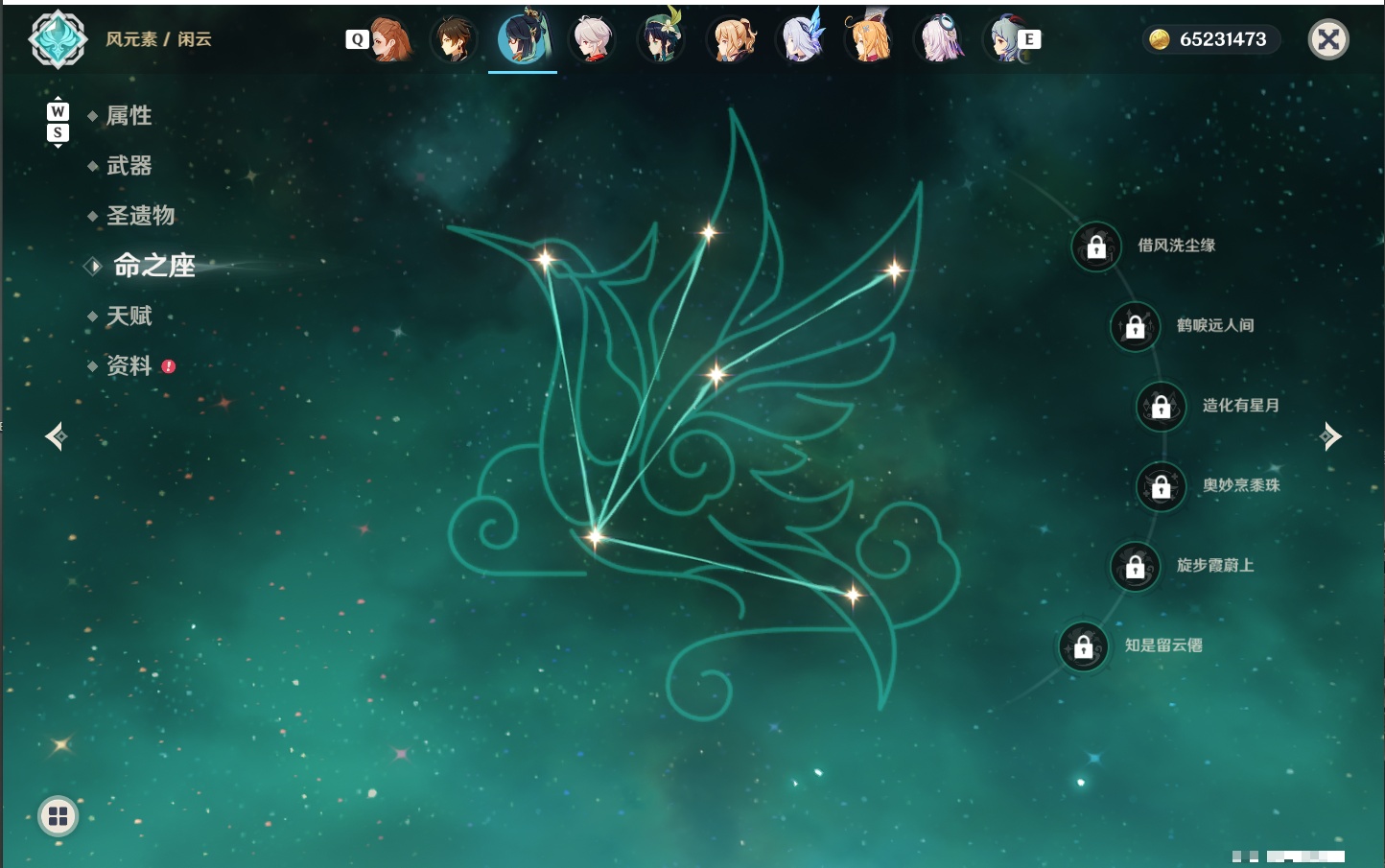Open locked constellation 旋步霞蔚上
This screenshot has width=1385, height=868.
[1135, 566]
